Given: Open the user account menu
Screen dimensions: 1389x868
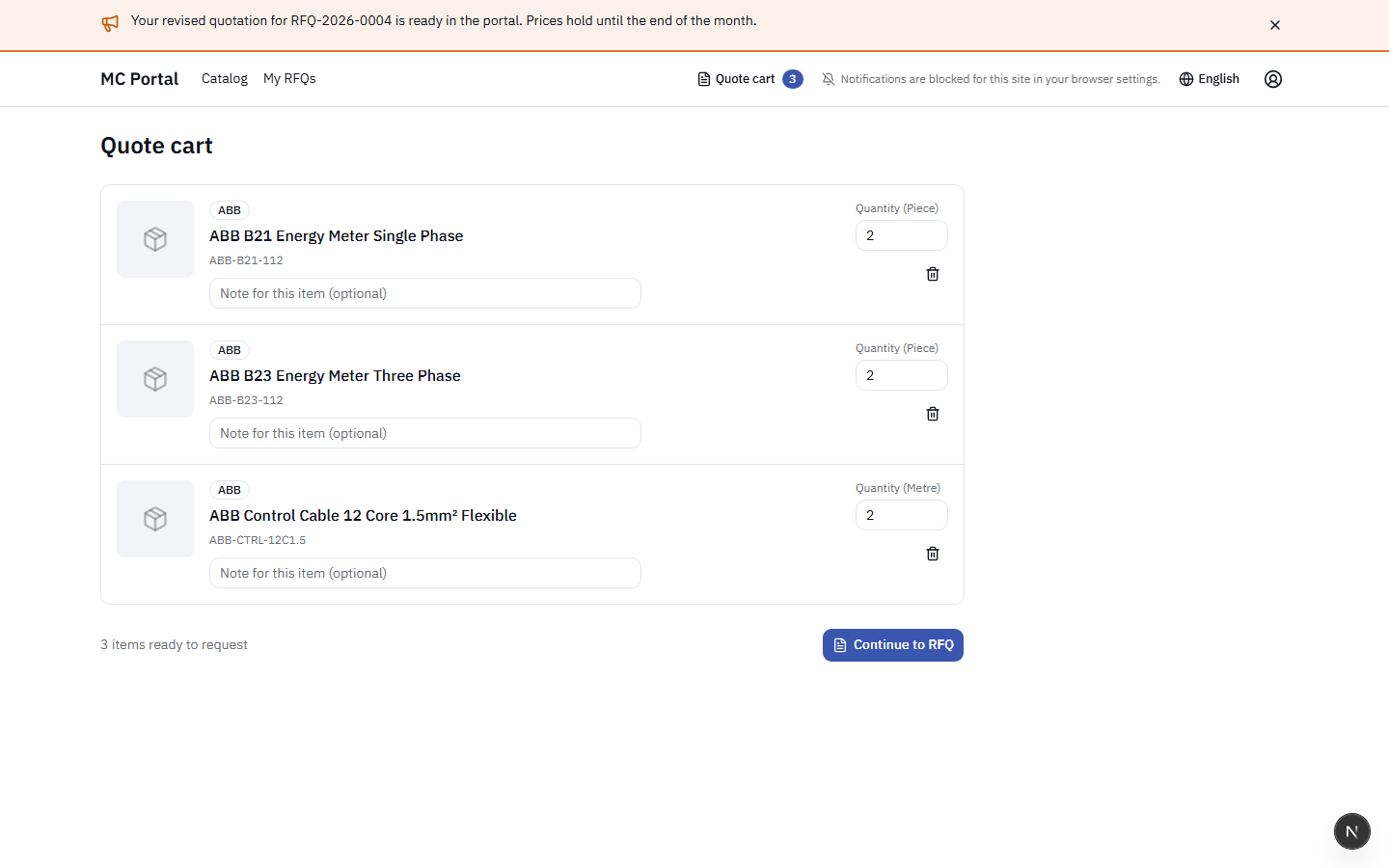Looking at the screenshot, I should point(1273,79).
